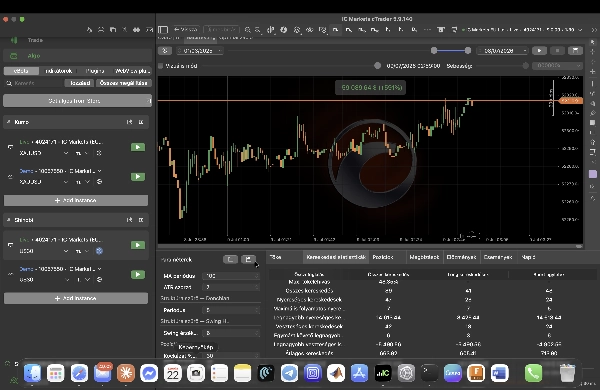Click the load parameters icon button
The width and height of the screenshot is (600, 390).
point(230,259)
